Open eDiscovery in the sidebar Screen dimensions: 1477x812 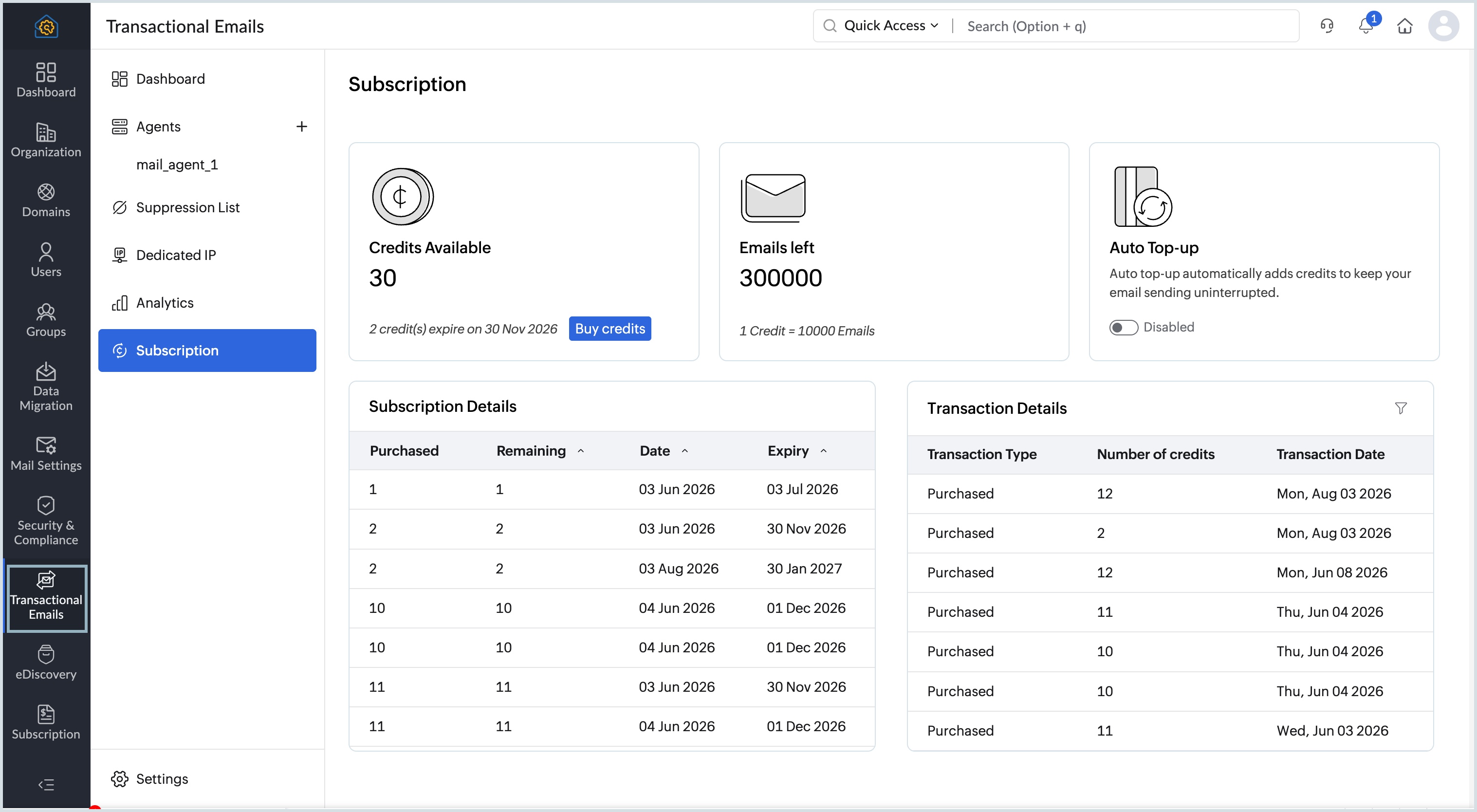[46, 663]
